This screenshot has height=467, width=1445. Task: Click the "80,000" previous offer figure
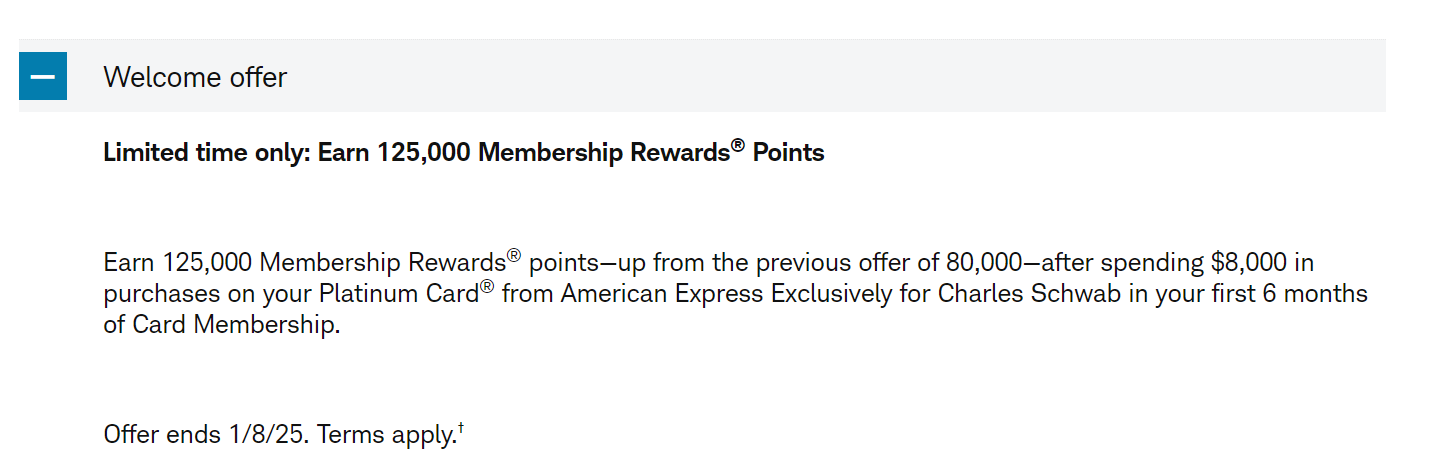tap(983, 263)
